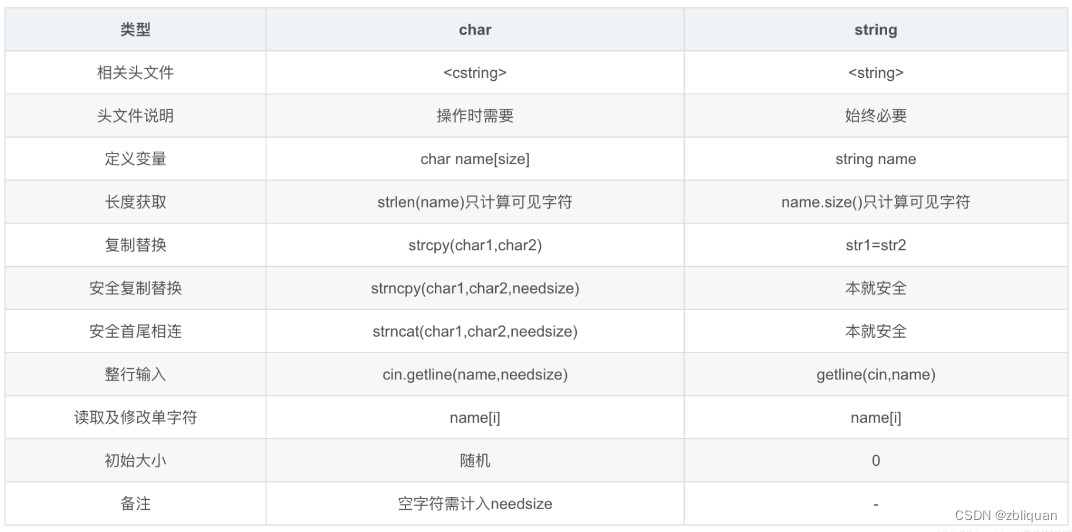Viewport: 1072px width, 532px height.
Task: Click the "str1=str2" cell
Action: (875, 245)
